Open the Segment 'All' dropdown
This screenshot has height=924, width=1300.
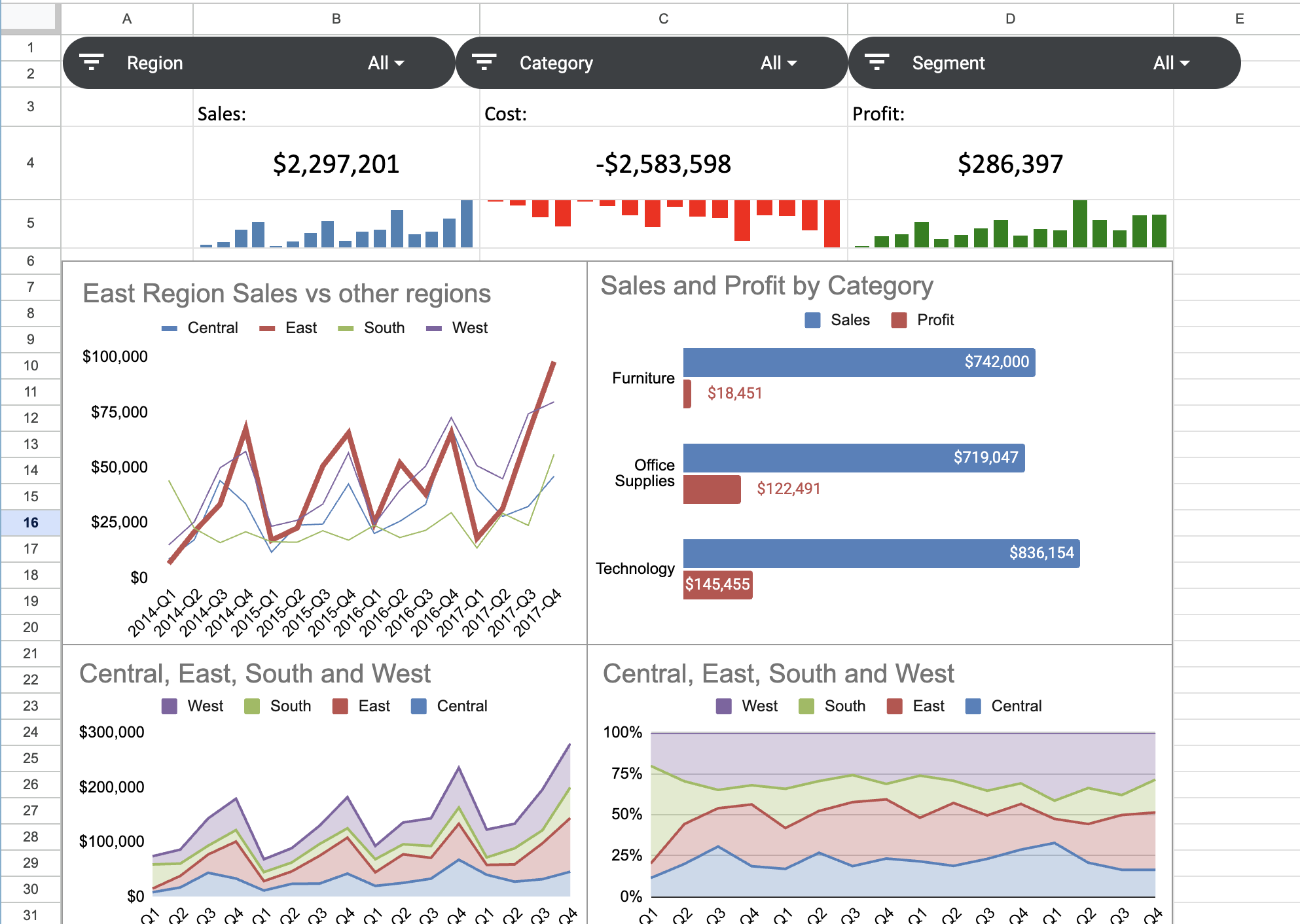pos(1171,63)
